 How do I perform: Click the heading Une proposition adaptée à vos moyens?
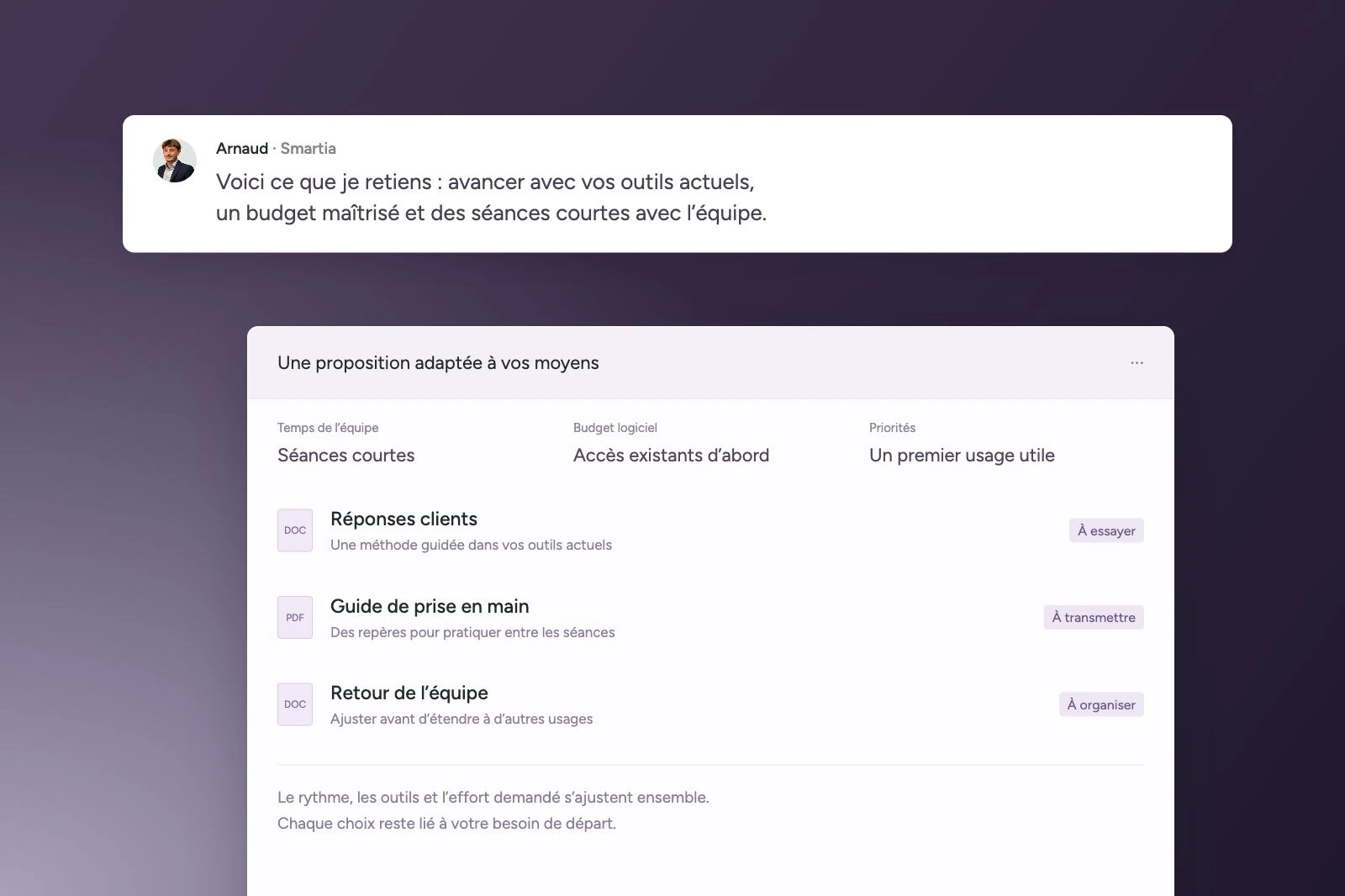438,363
